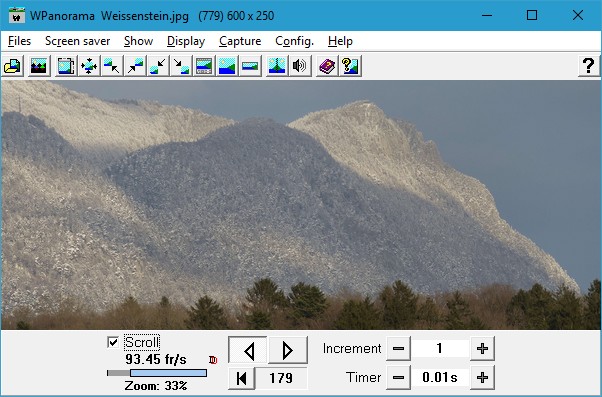Open the Config. menu
602x397 pixels.
tap(294, 41)
